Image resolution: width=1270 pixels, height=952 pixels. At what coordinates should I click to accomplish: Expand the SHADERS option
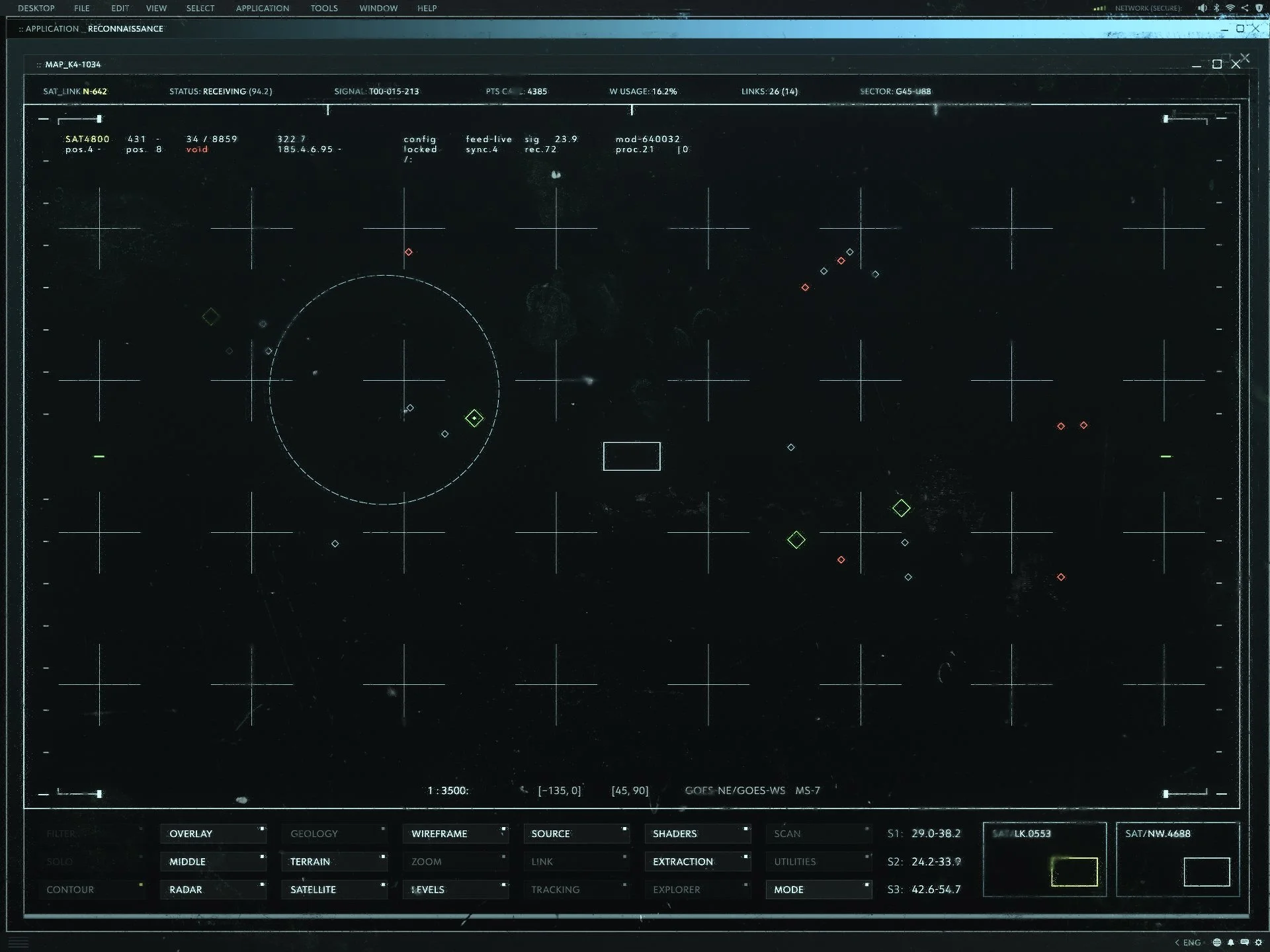click(x=697, y=834)
